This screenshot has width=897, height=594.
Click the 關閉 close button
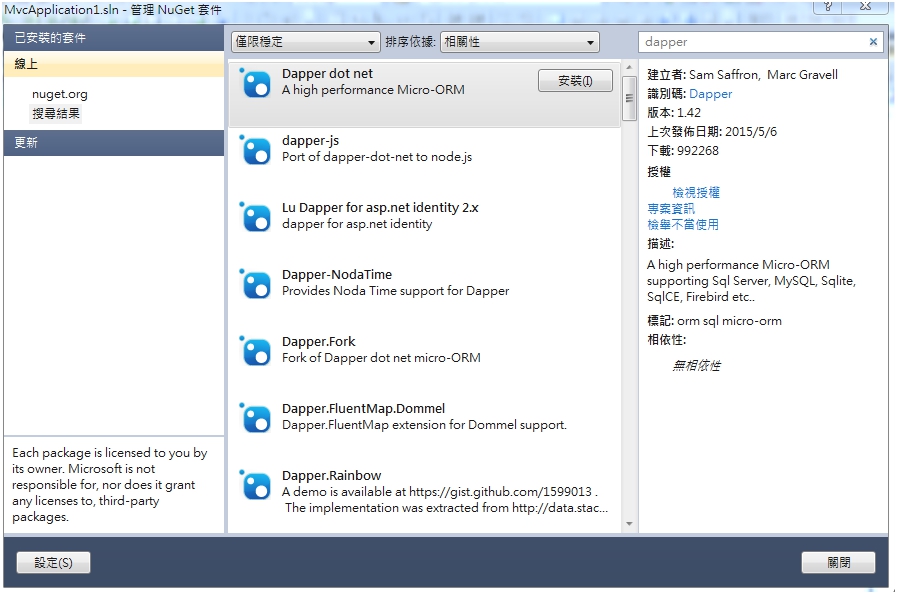[x=838, y=563]
